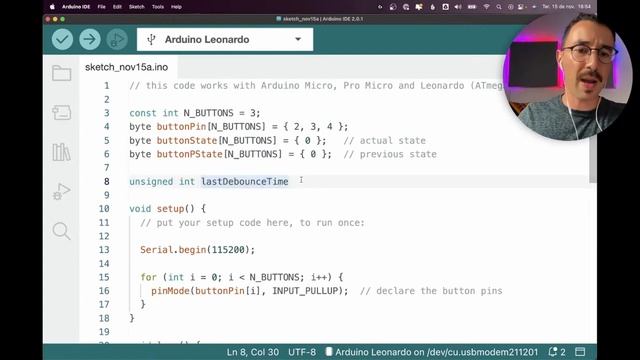Click line number 8 in the gutter
The image size is (640, 360).
pos(107,181)
